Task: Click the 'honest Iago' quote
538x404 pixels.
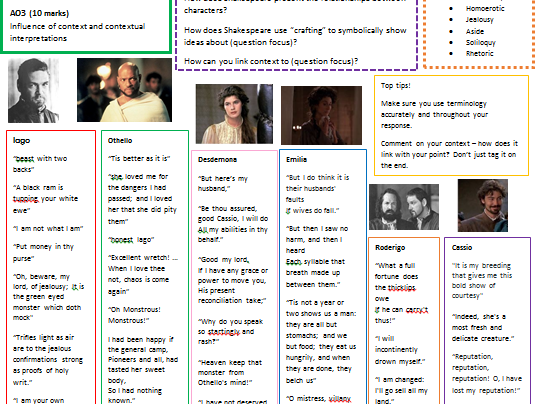Action: pyautogui.click(x=131, y=240)
